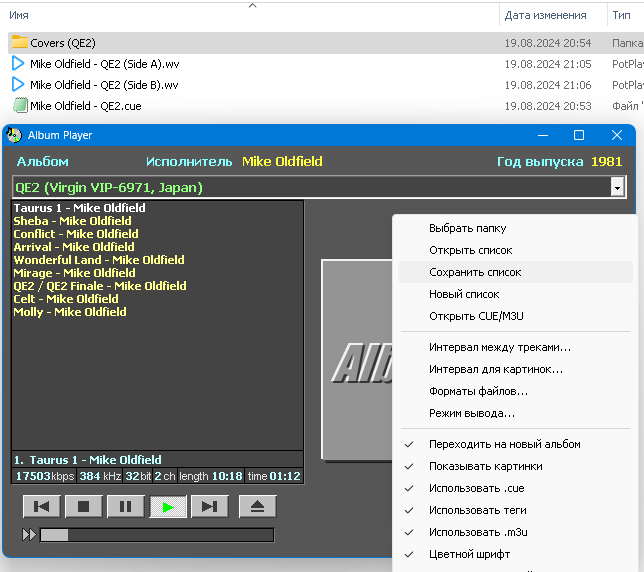The width and height of the screenshot is (644, 572).
Task: Sort files by 'Имя' column header
Action: point(19,15)
